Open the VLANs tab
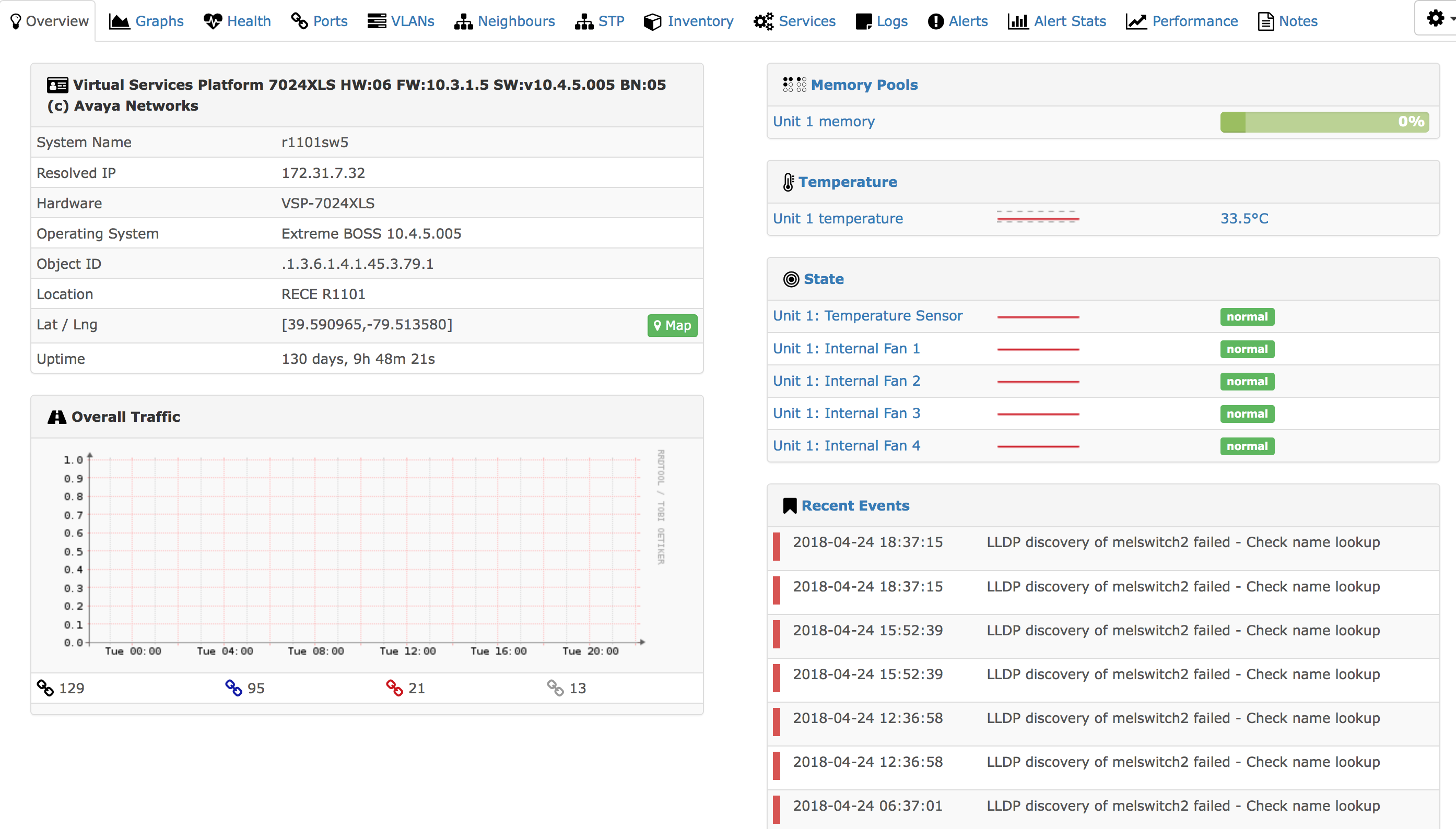Viewport: 1456px width, 829px height. click(x=401, y=21)
